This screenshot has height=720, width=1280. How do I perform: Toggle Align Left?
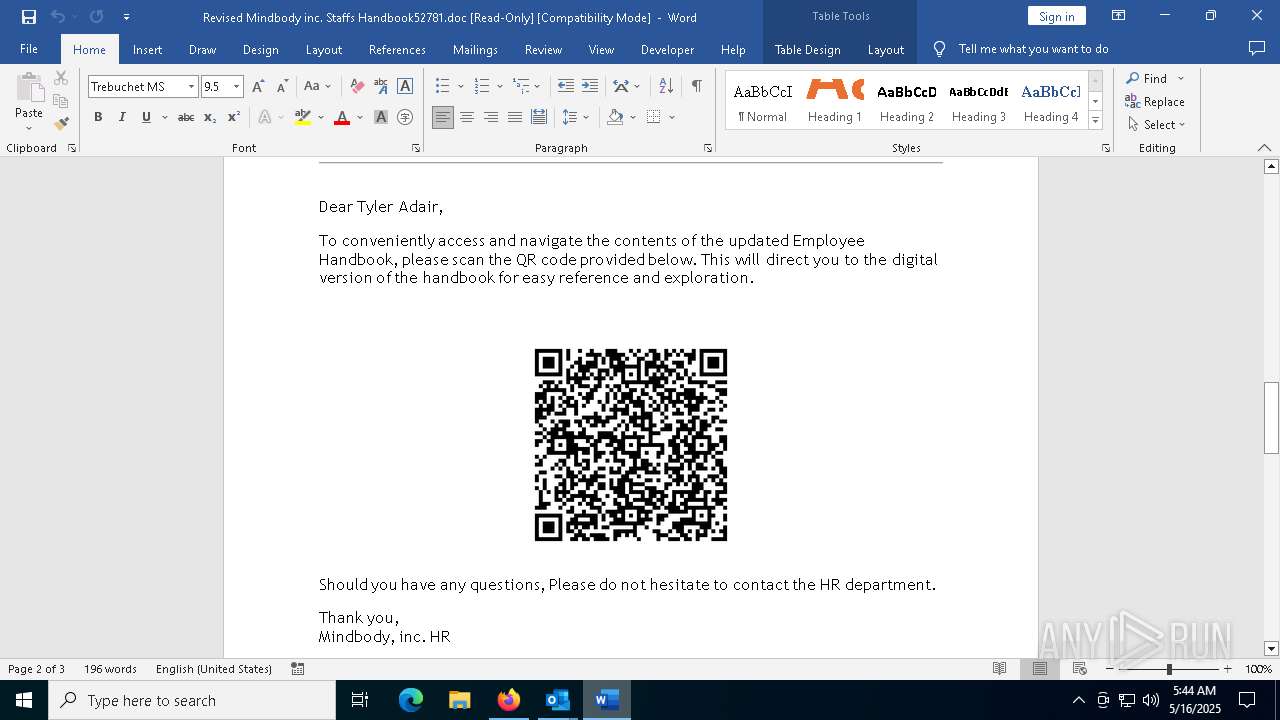443,117
